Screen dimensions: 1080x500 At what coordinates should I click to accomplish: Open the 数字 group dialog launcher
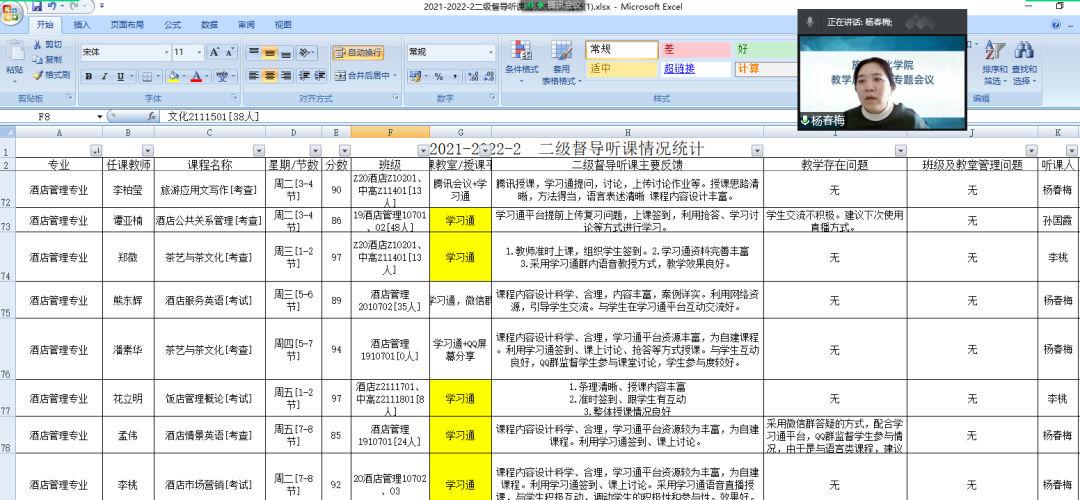[x=493, y=98]
